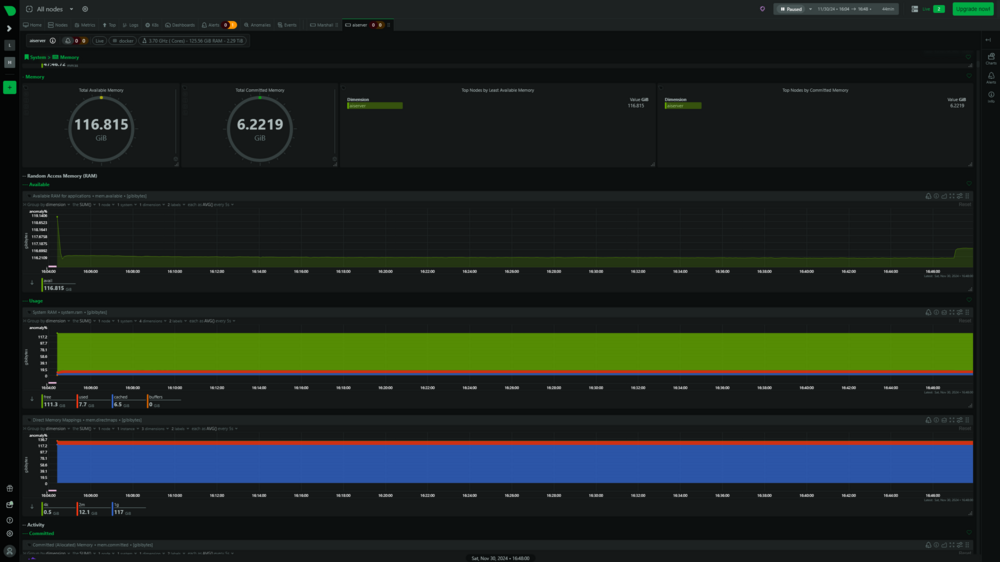Open the dropdown arrow next to Paused
Viewport: 1000px width, 562px height.
[811, 10]
